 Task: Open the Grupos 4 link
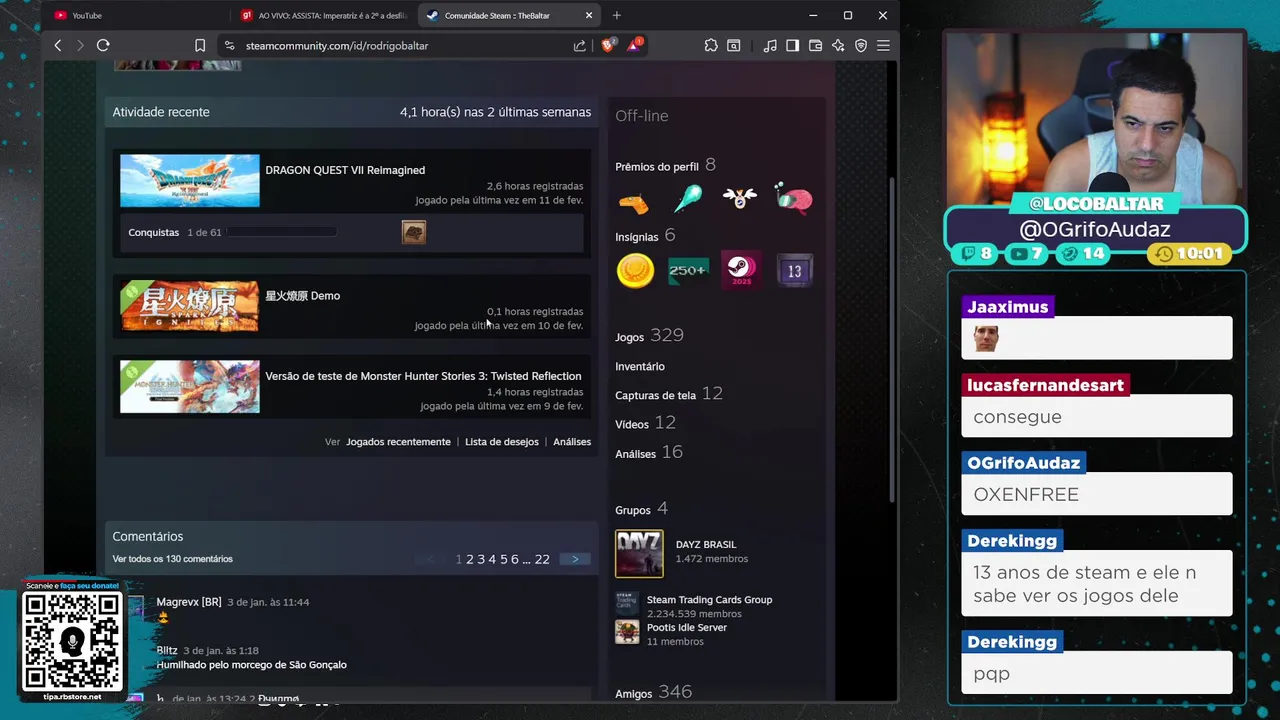pyautogui.click(x=641, y=509)
